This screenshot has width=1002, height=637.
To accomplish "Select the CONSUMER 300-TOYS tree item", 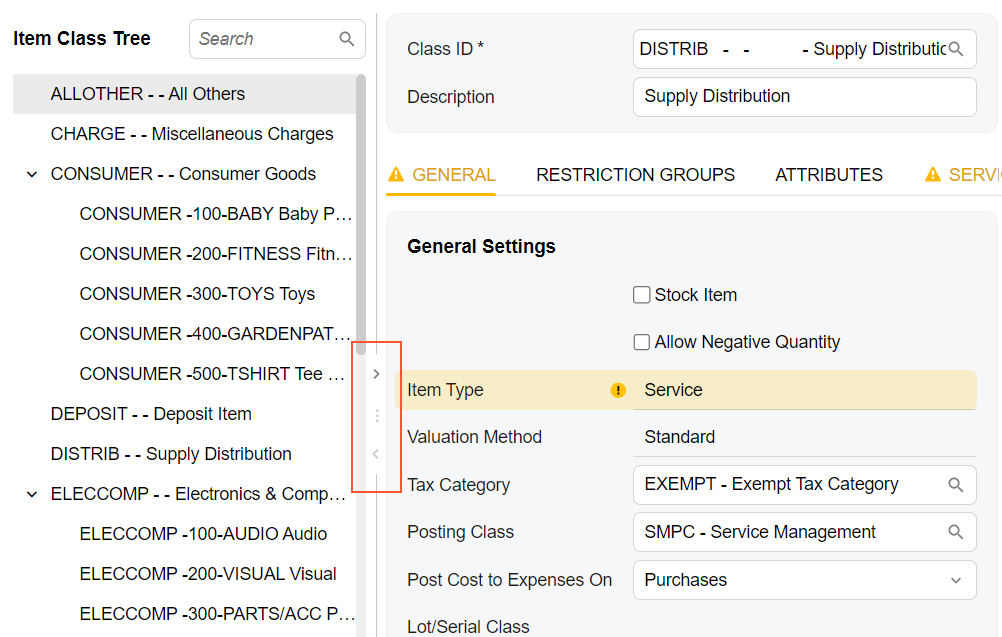I will point(197,294).
